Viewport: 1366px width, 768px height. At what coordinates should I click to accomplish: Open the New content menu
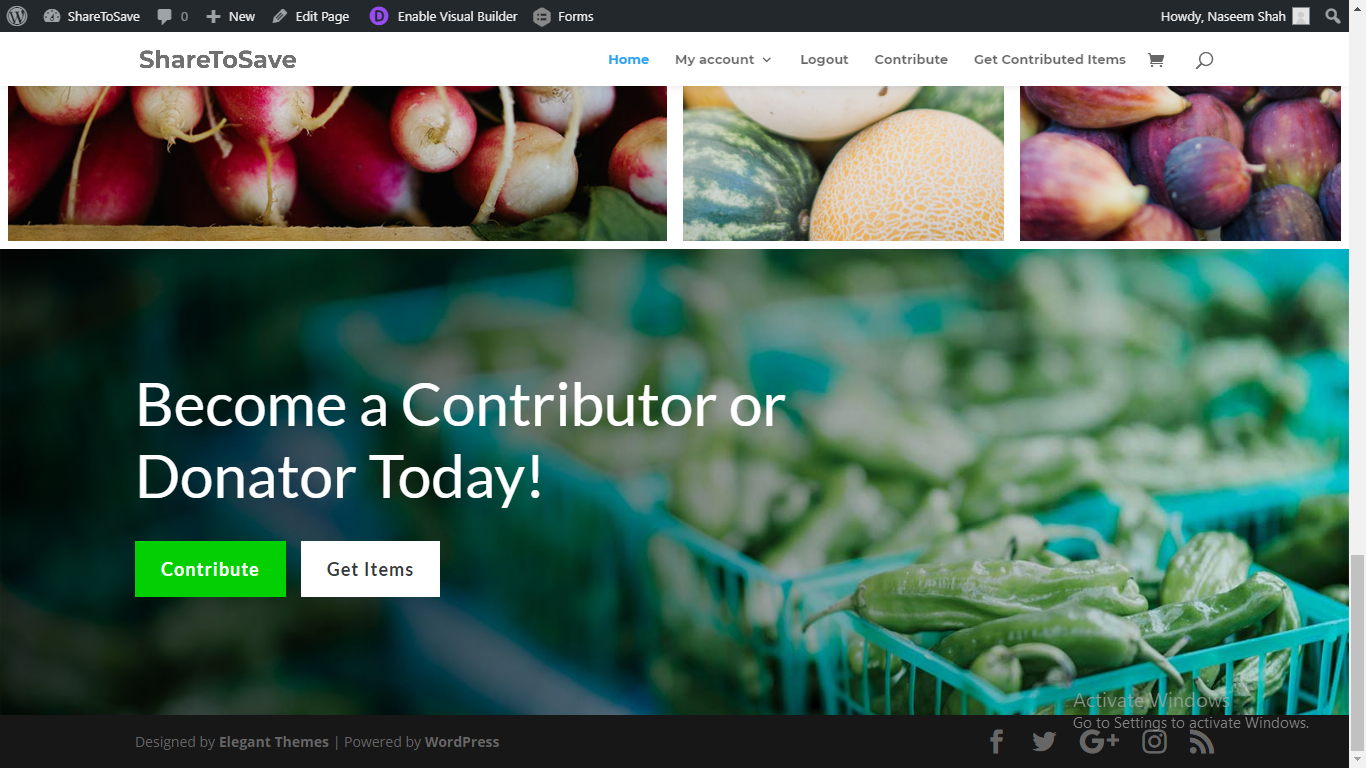pos(230,16)
